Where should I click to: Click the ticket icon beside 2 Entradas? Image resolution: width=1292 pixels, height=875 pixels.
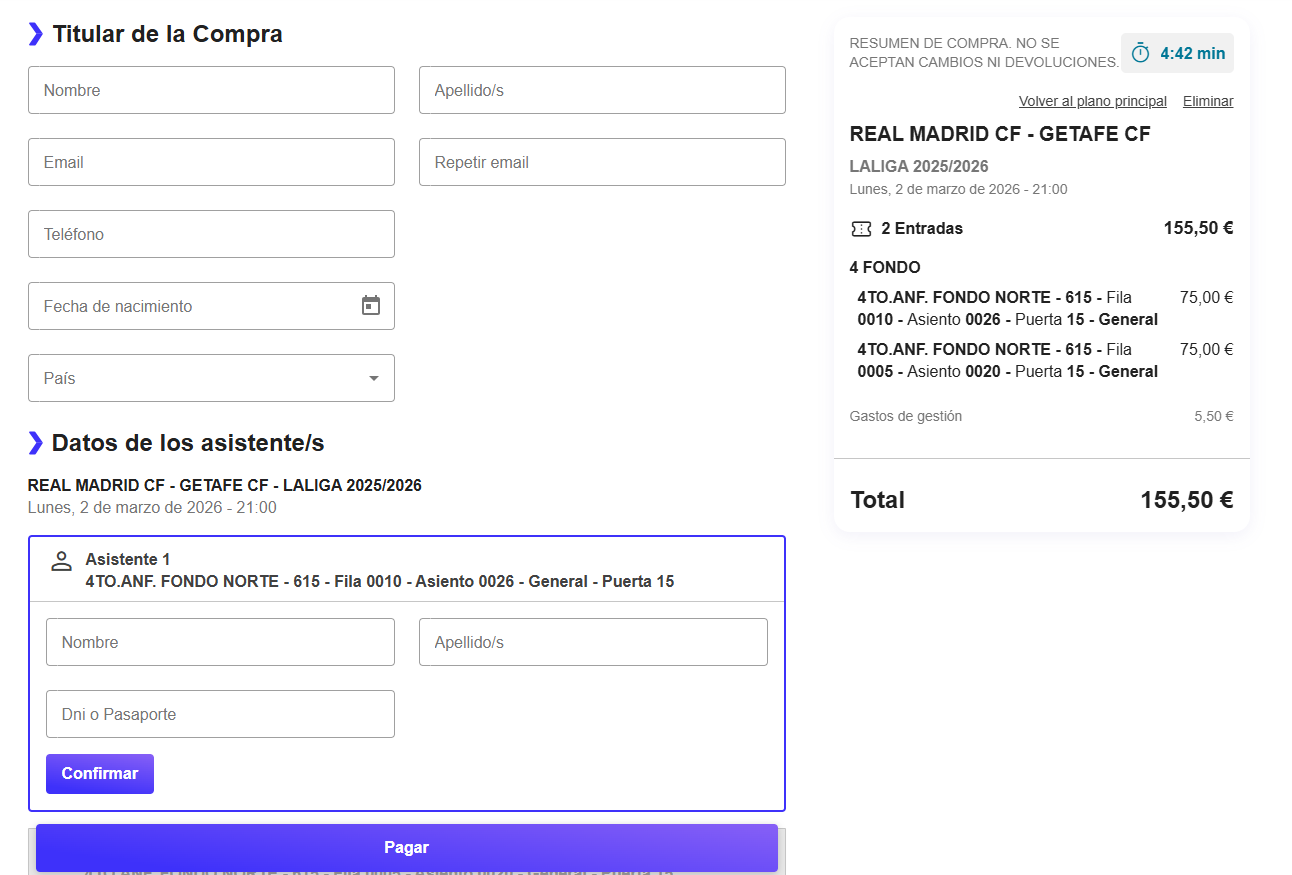click(x=861, y=229)
